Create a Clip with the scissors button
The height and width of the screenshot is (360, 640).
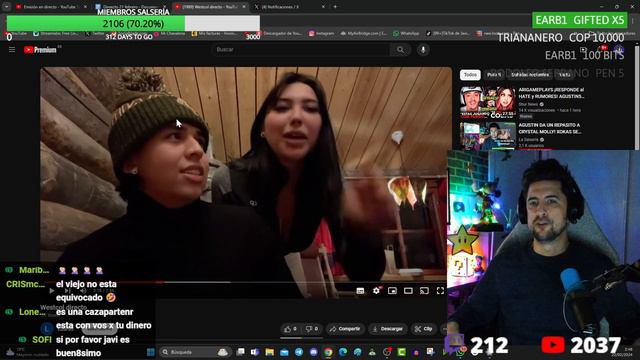click(424, 329)
